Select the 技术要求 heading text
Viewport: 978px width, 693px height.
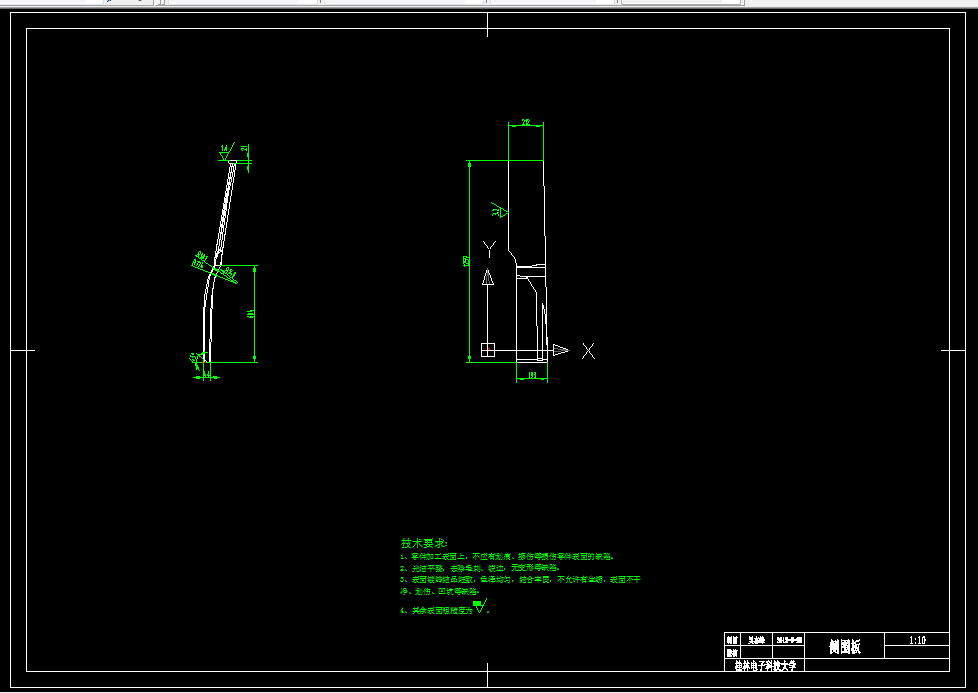click(424, 543)
